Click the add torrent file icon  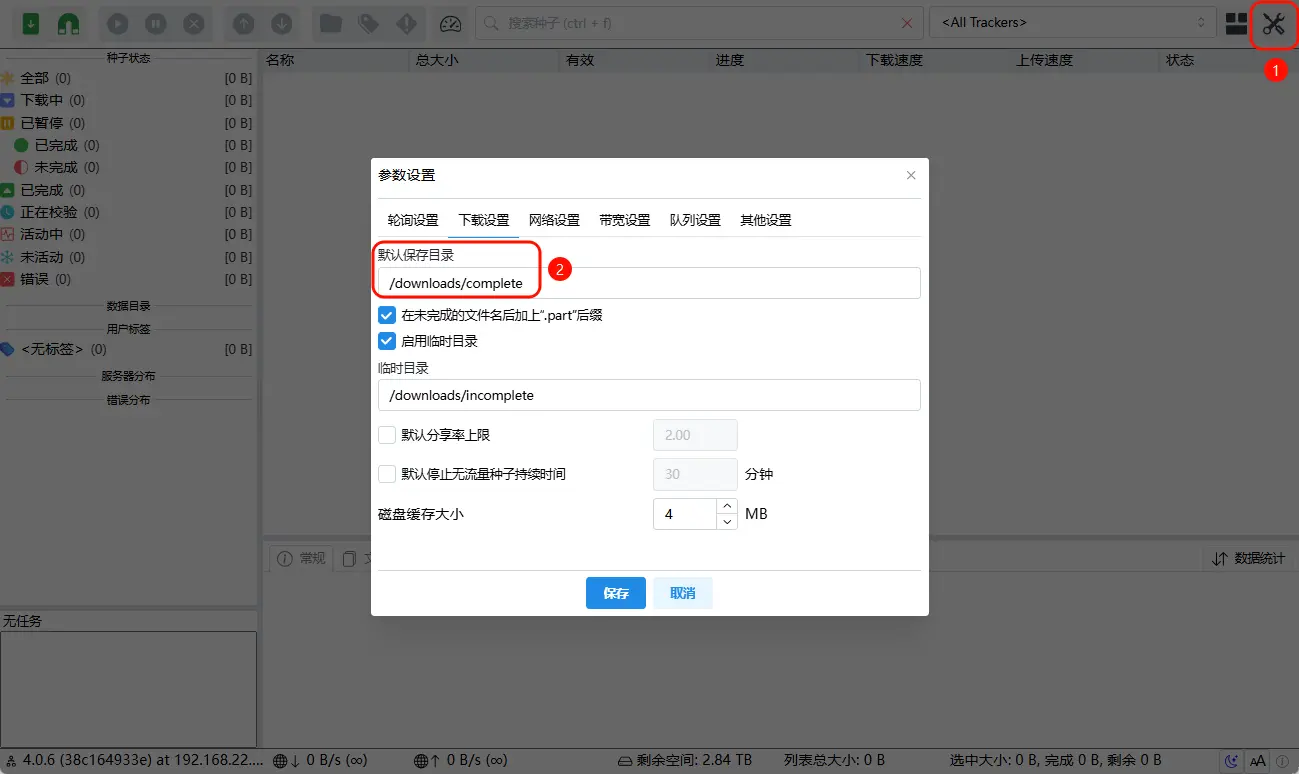tap(31, 23)
